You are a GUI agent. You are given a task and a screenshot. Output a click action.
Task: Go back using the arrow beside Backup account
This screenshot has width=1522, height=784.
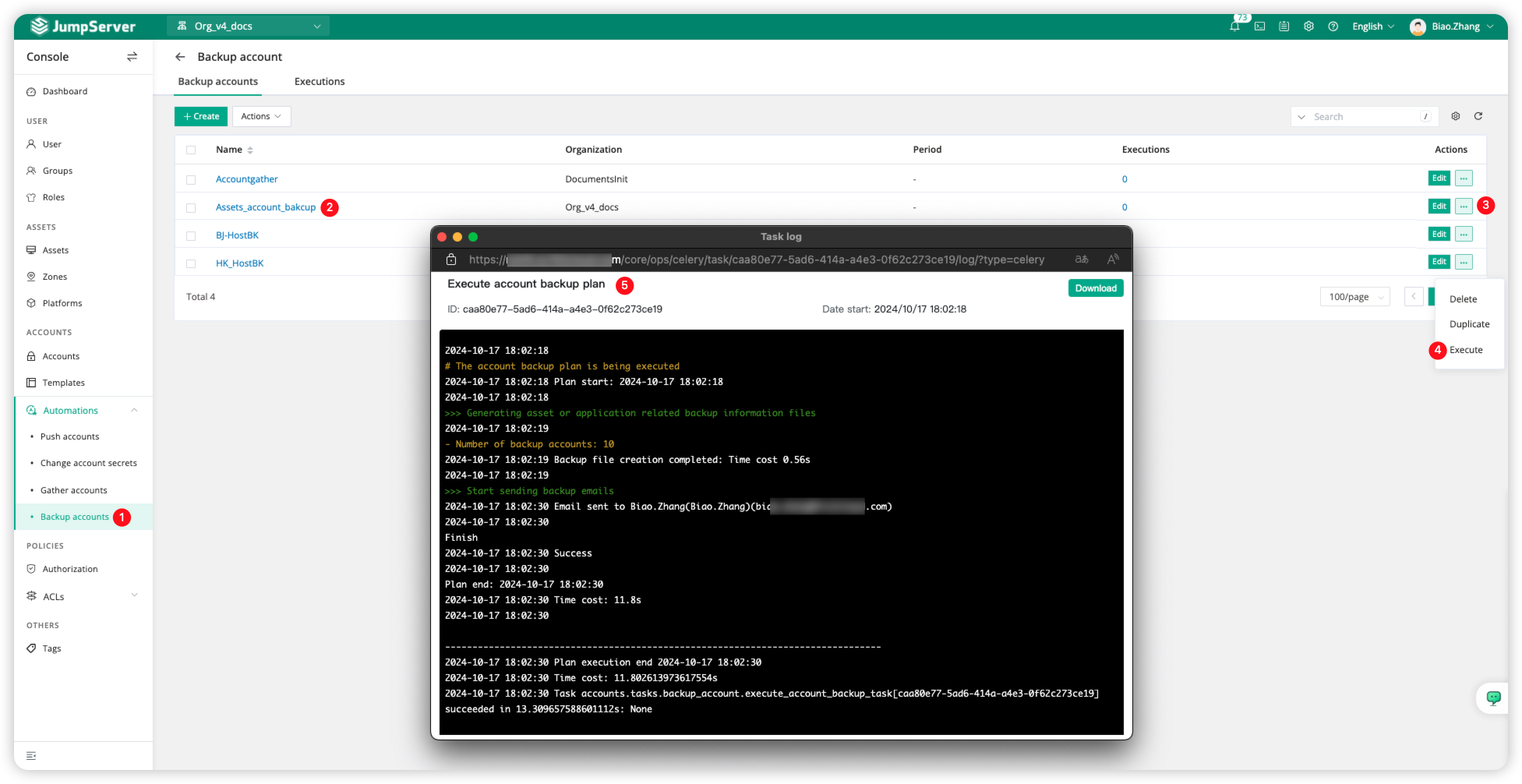click(x=180, y=57)
